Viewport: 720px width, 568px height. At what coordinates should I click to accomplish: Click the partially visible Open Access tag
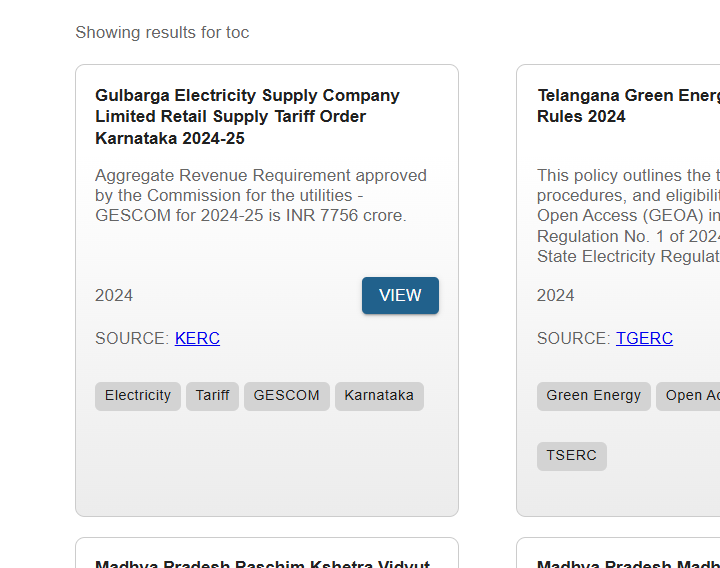tap(692, 396)
